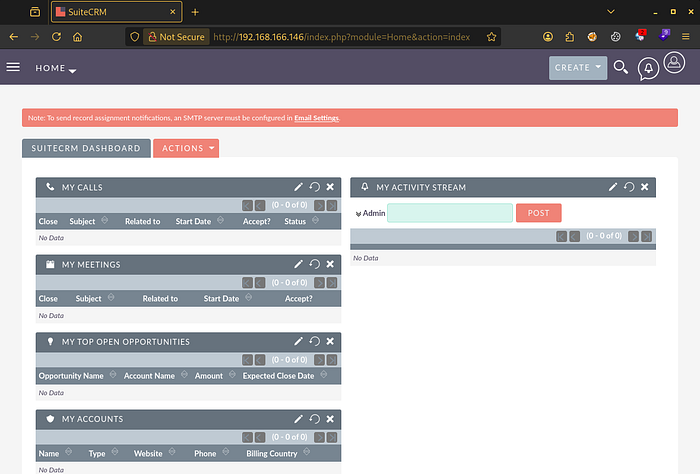Open the ACTIONS dropdown
This screenshot has height=474, width=700.
click(186, 148)
